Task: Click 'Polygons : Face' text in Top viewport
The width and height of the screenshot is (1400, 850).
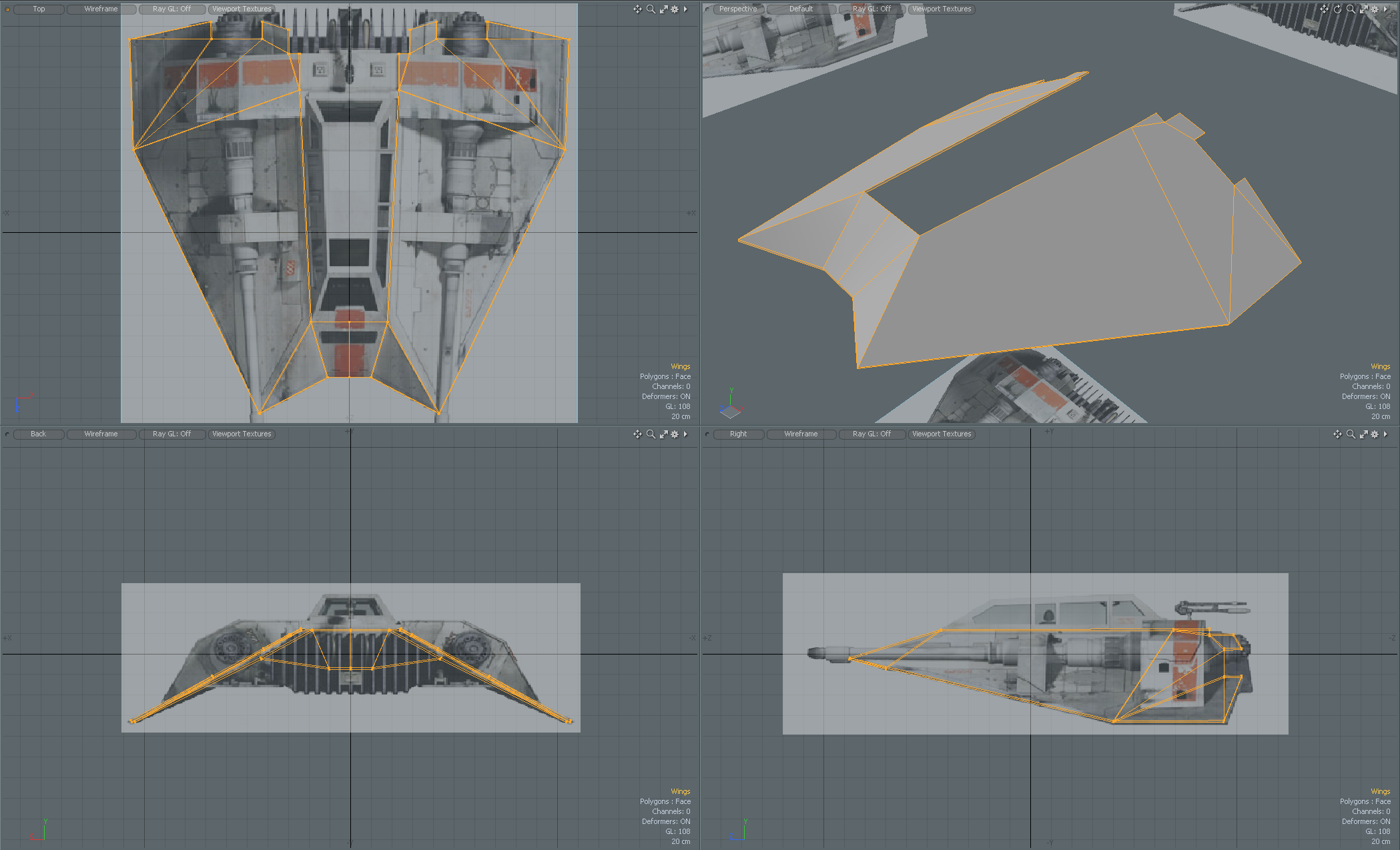Action: [x=665, y=376]
